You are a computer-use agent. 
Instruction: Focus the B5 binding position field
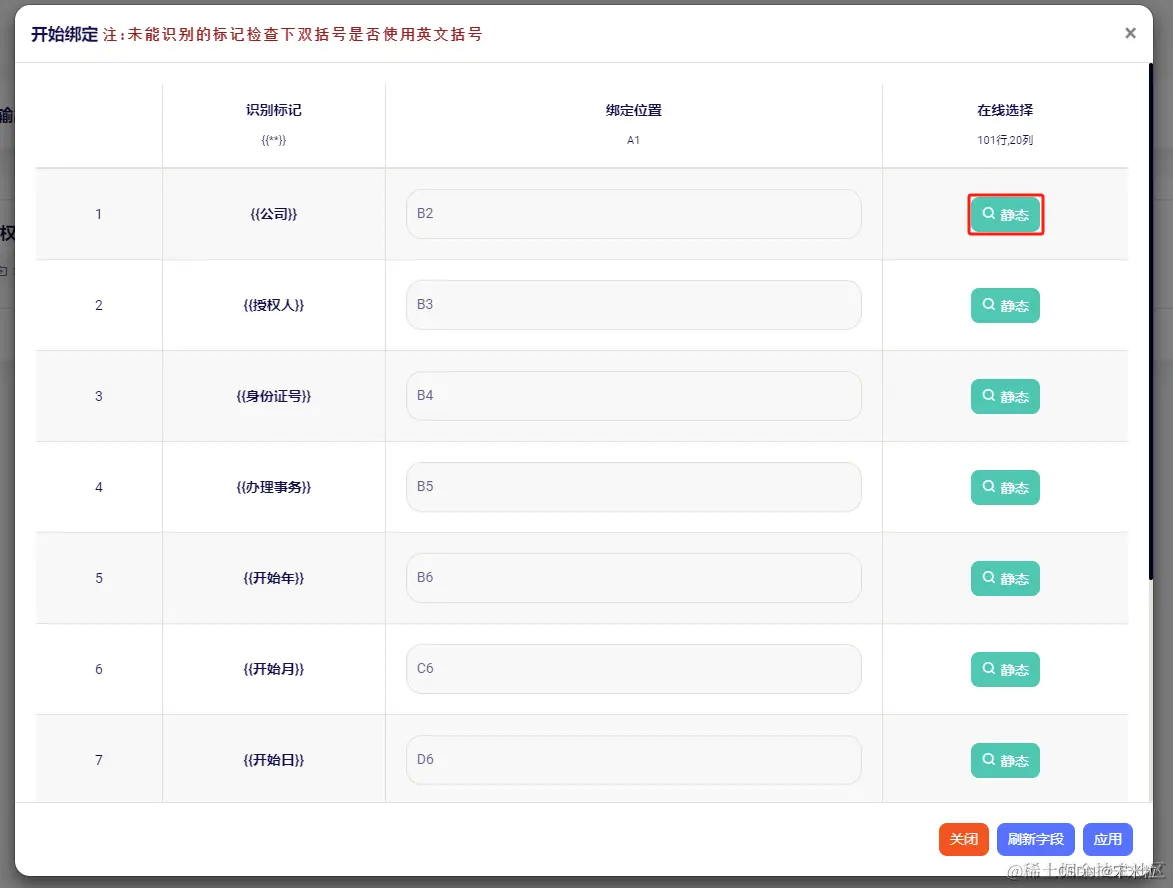[634, 487]
